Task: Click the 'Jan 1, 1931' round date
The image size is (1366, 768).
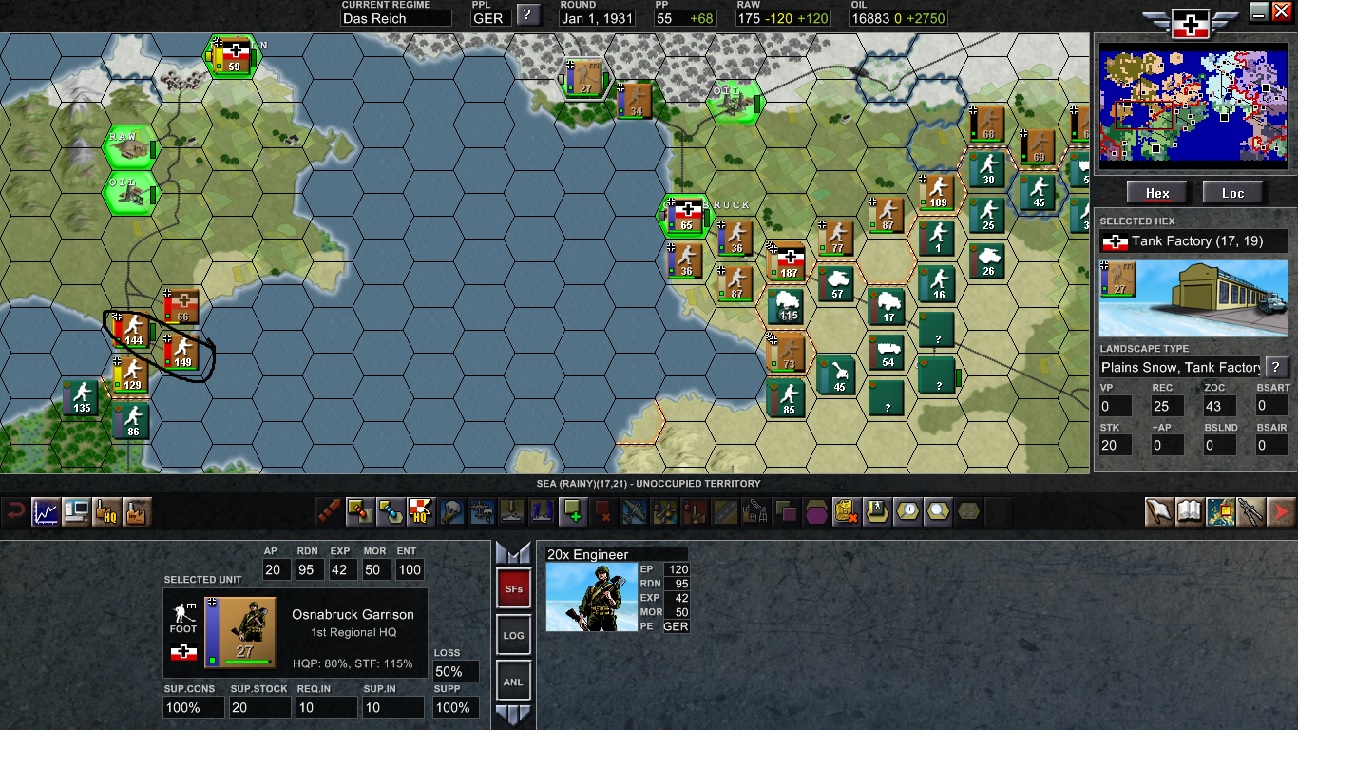Action: (x=597, y=18)
